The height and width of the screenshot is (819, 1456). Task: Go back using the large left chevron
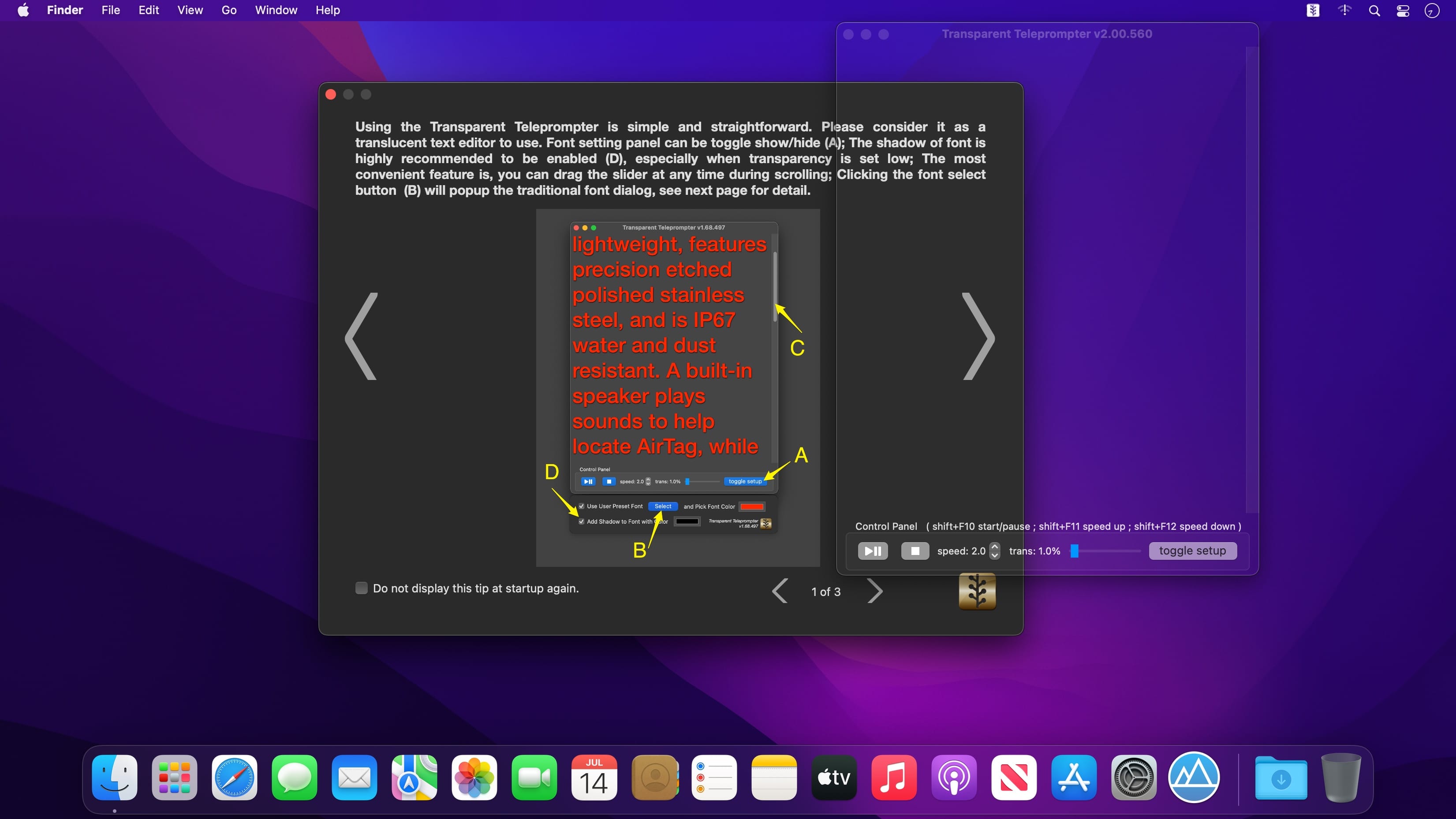pyautogui.click(x=361, y=336)
